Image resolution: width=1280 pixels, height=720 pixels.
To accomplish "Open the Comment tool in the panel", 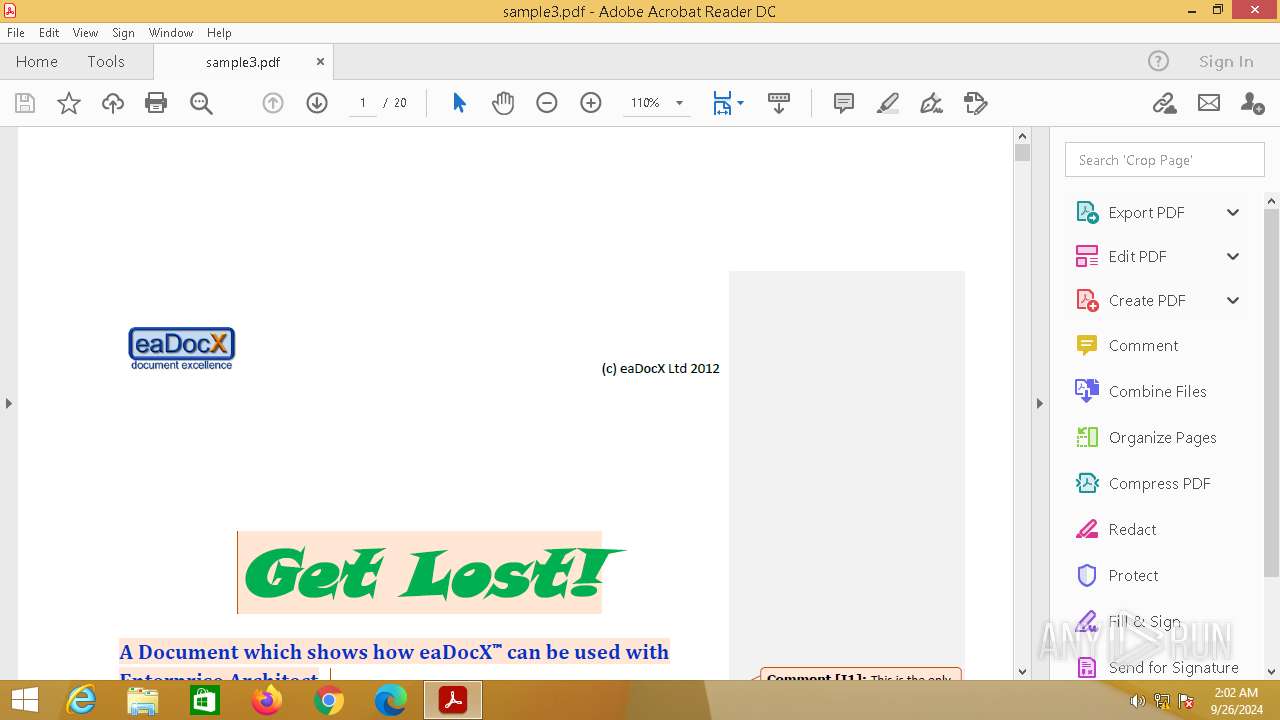I will pyautogui.click(x=1143, y=346).
